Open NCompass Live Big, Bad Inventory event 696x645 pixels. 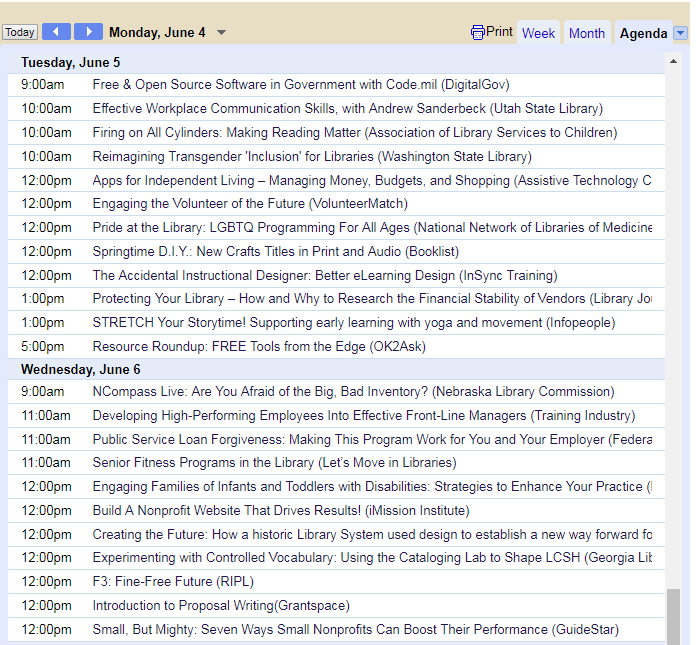(x=353, y=392)
